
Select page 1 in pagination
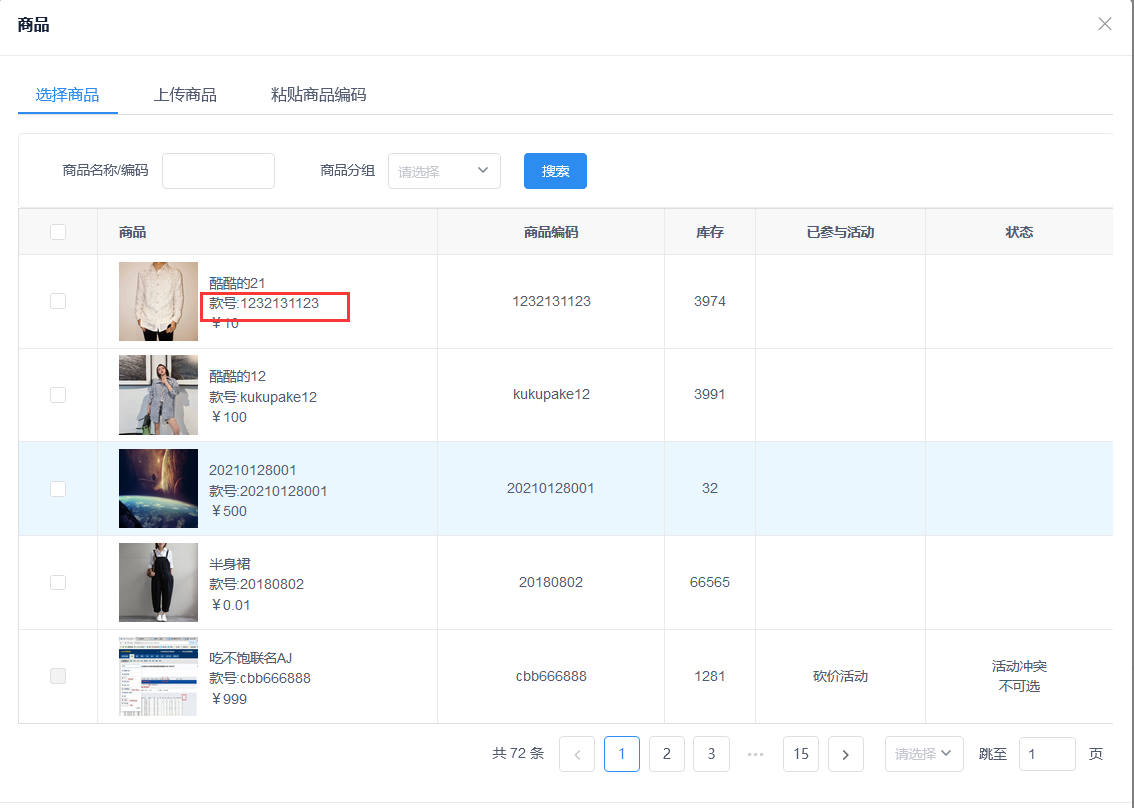pyautogui.click(x=622, y=754)
